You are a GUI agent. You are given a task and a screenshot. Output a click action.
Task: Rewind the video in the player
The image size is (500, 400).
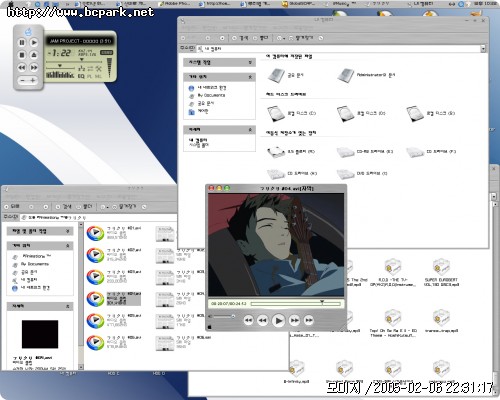point(262,321)
